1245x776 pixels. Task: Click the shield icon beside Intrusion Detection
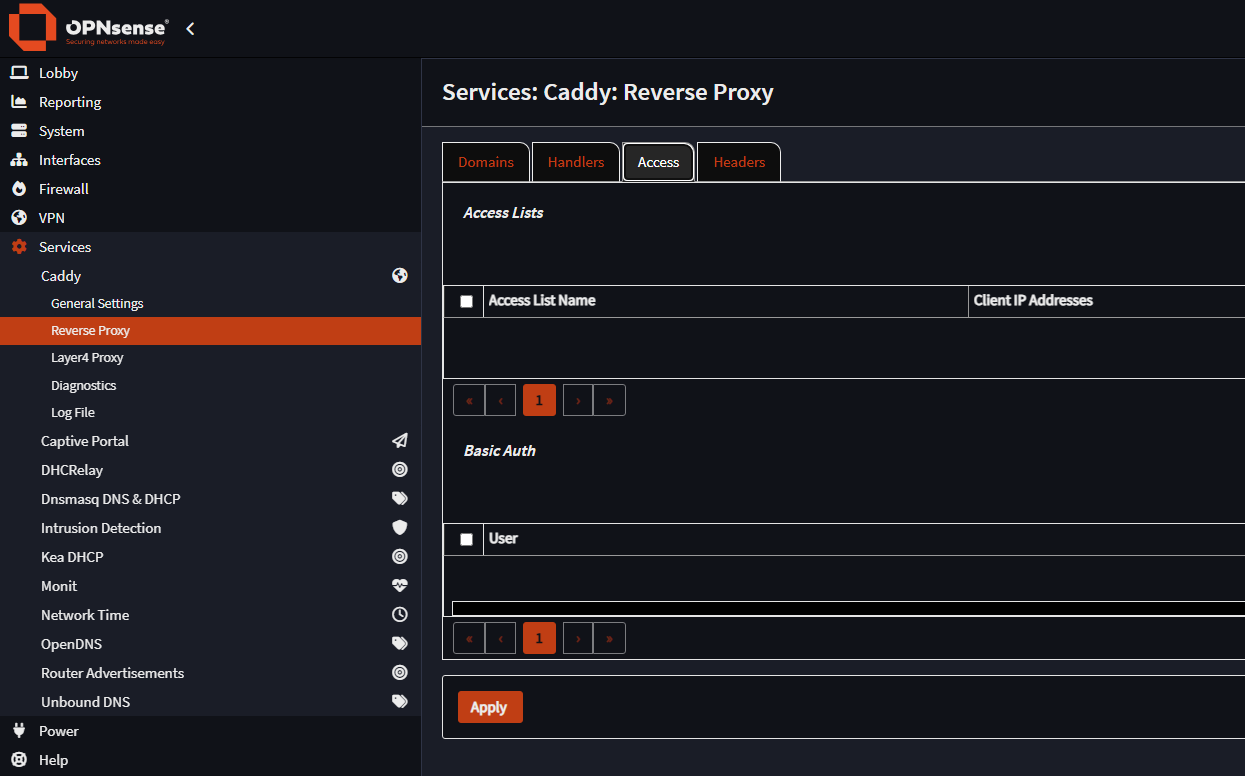(400, 528)
